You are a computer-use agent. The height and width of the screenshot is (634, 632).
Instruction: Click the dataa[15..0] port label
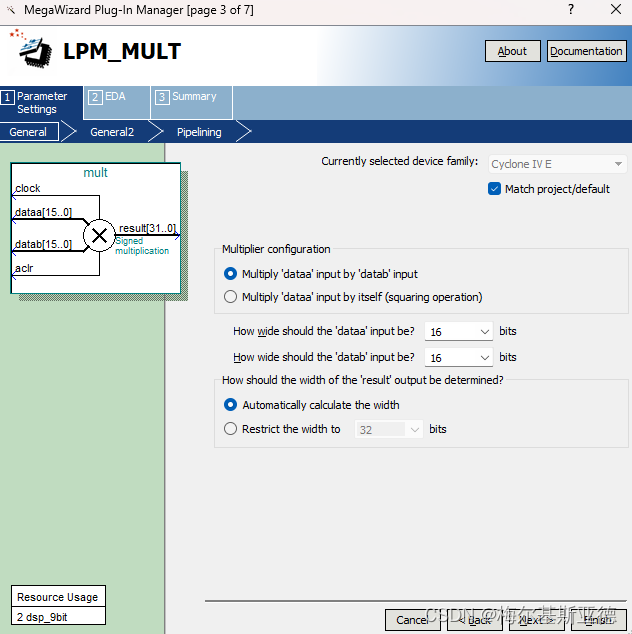click(43, 212)
